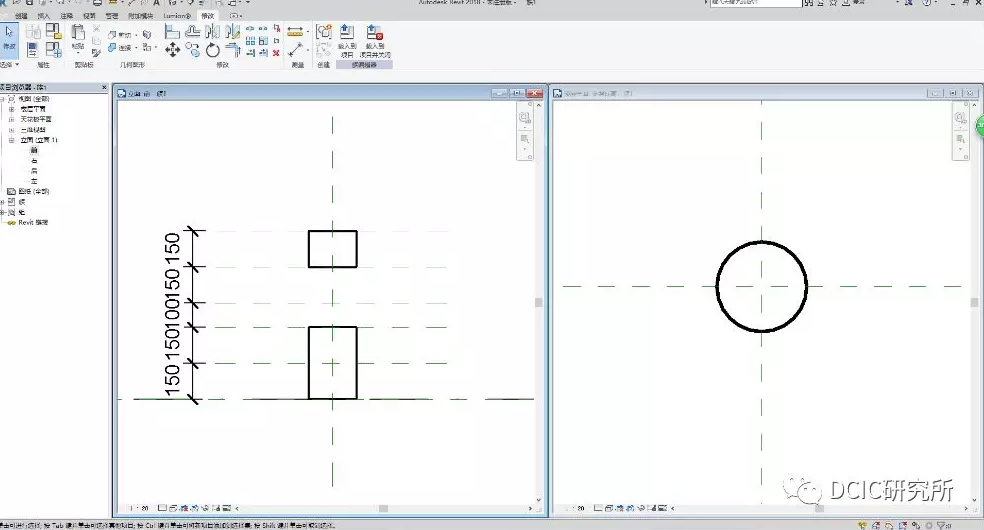This screenshot has height=530, width=984.
Task: Select the 后 elevation view
Action: [34, 171]
